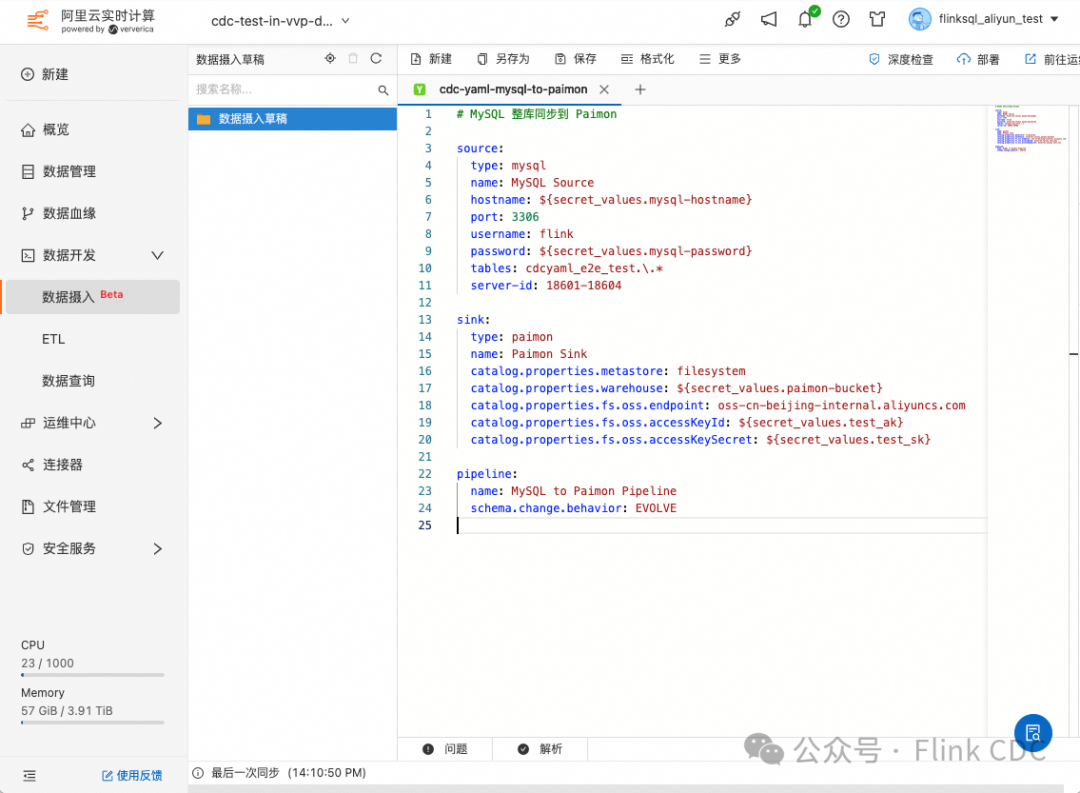The width and height of the screenshot is (1080, 793).
Task: Click the t-shirt theme icon
Action: (877, 19)
